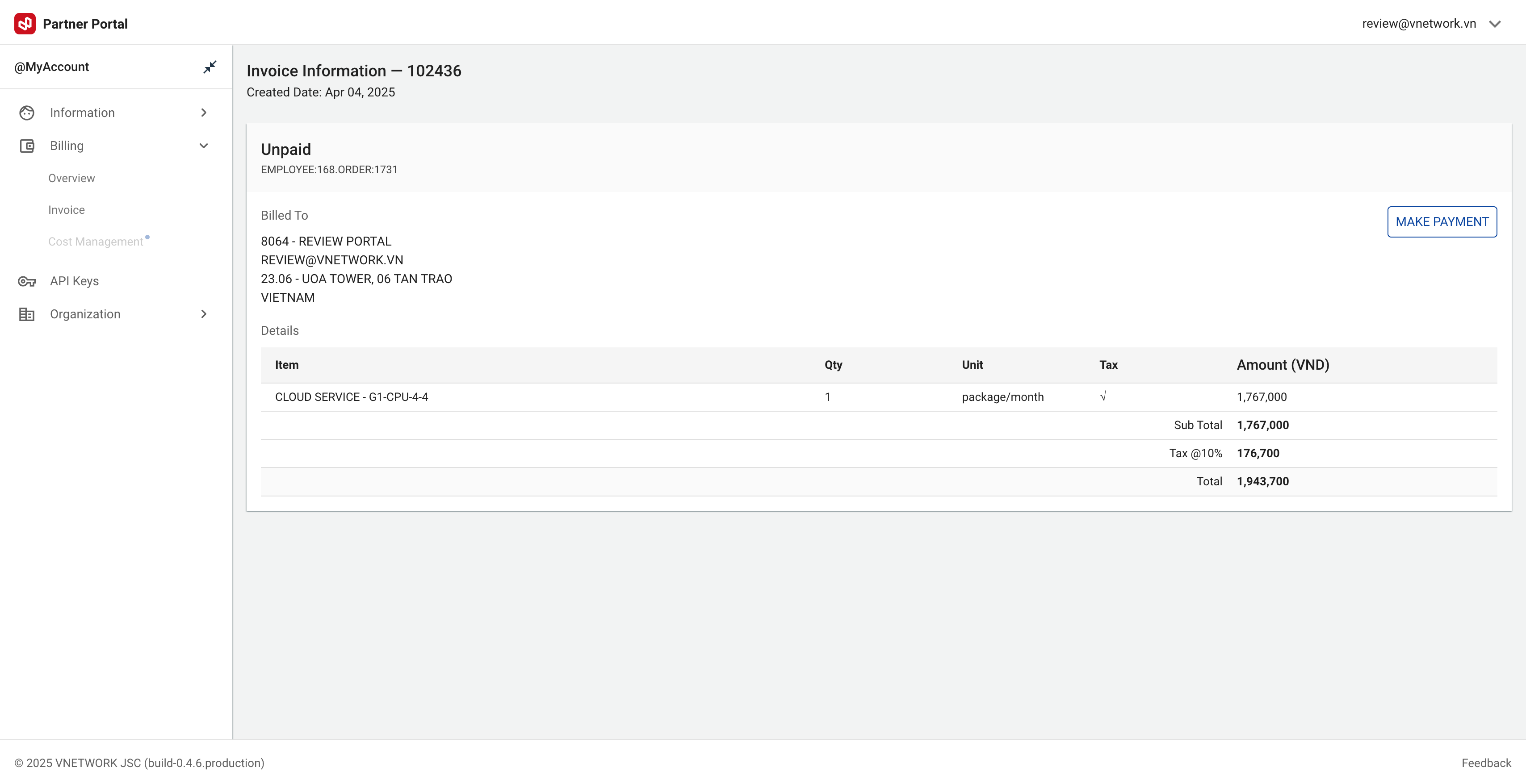Click the Partner Portal title text
The height and width of the screenshot is (784, 1526).
(x=85, y=24)
